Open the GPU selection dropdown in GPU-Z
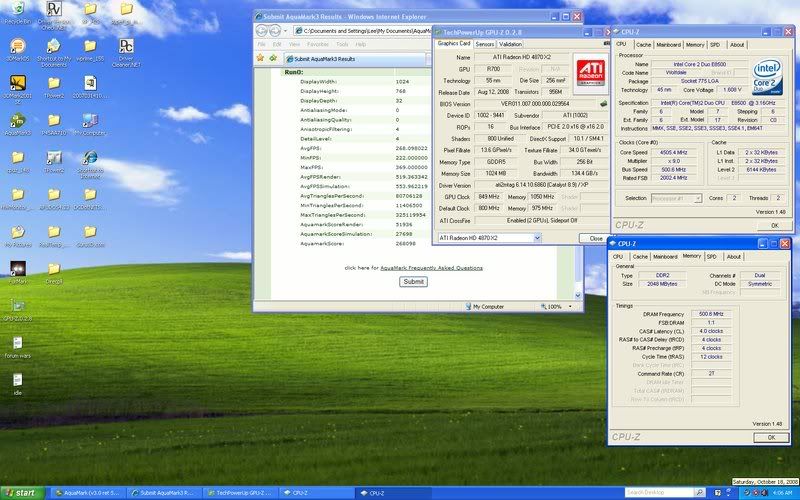Screen dimensions: 800x500 tap(537, 238)
